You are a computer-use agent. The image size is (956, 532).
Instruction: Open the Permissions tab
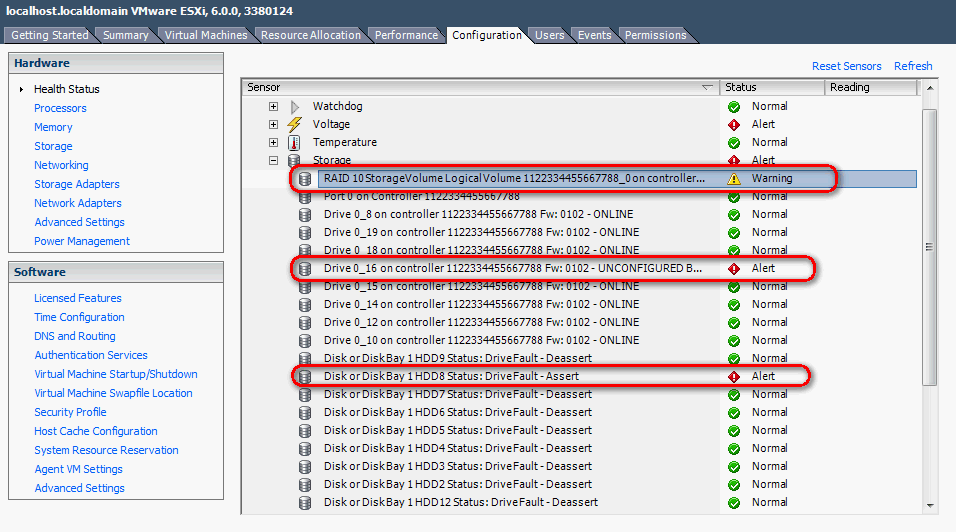655,35
